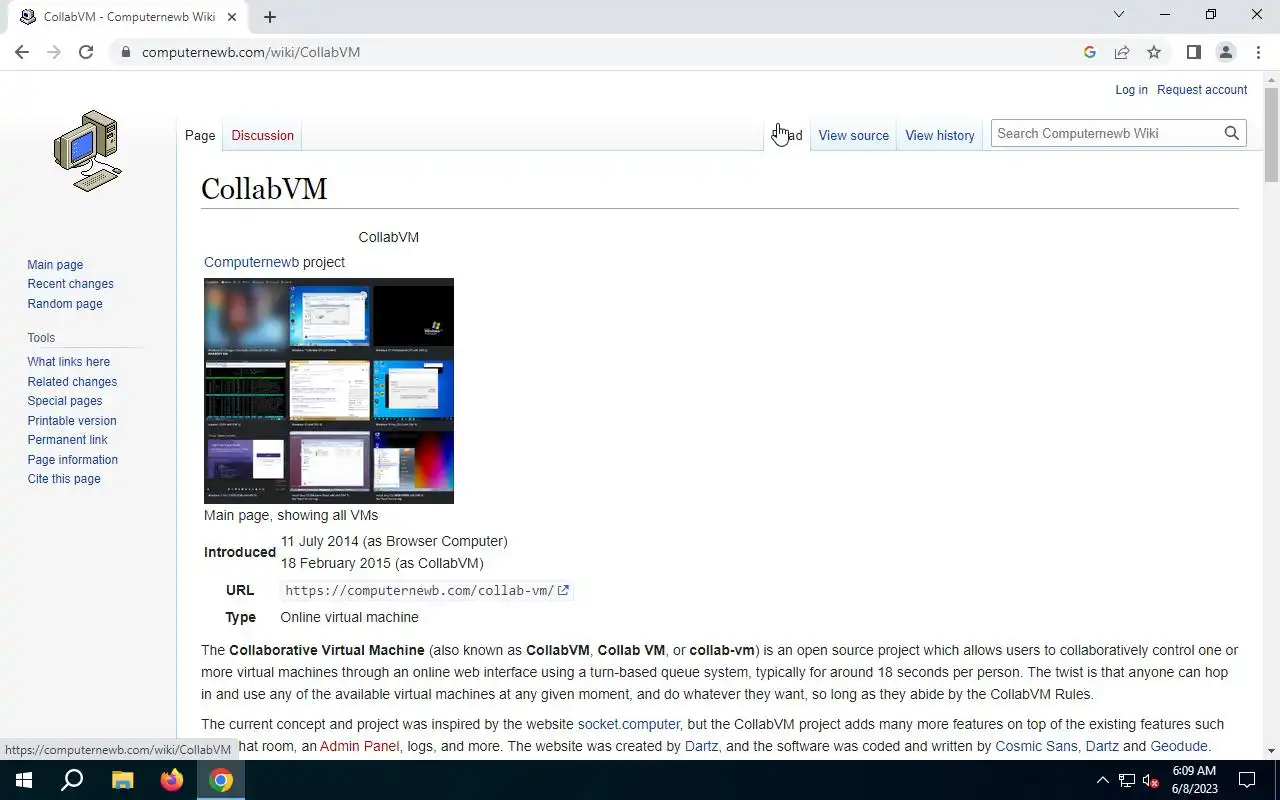The height and width of the screenshot is (800, 1280).
Task: Bookmark this page with star icon
Action: pyautogui.click(x=1154, y=52)
